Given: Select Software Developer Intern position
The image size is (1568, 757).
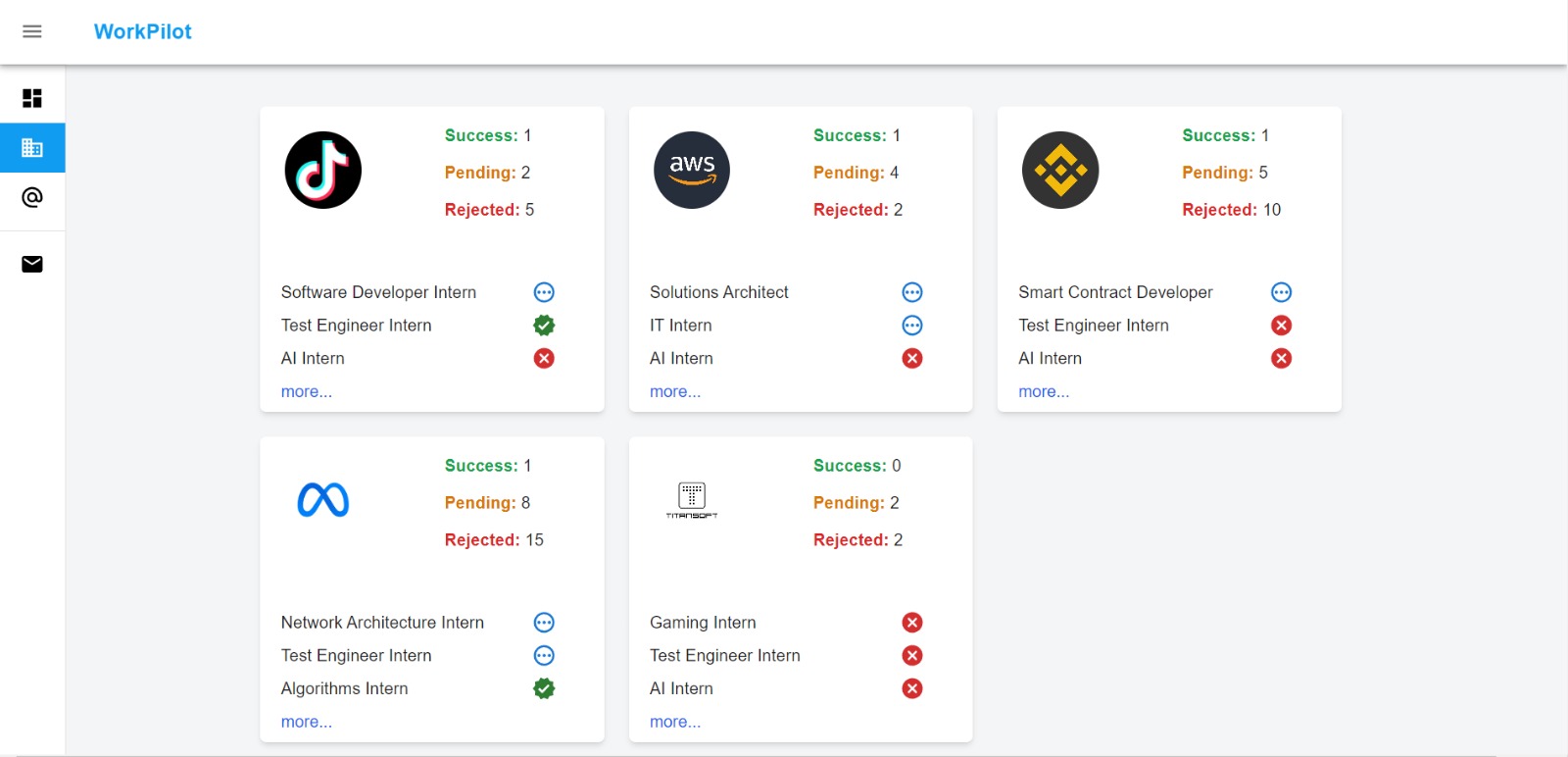Looking at the screenshot, I should 378,292.
